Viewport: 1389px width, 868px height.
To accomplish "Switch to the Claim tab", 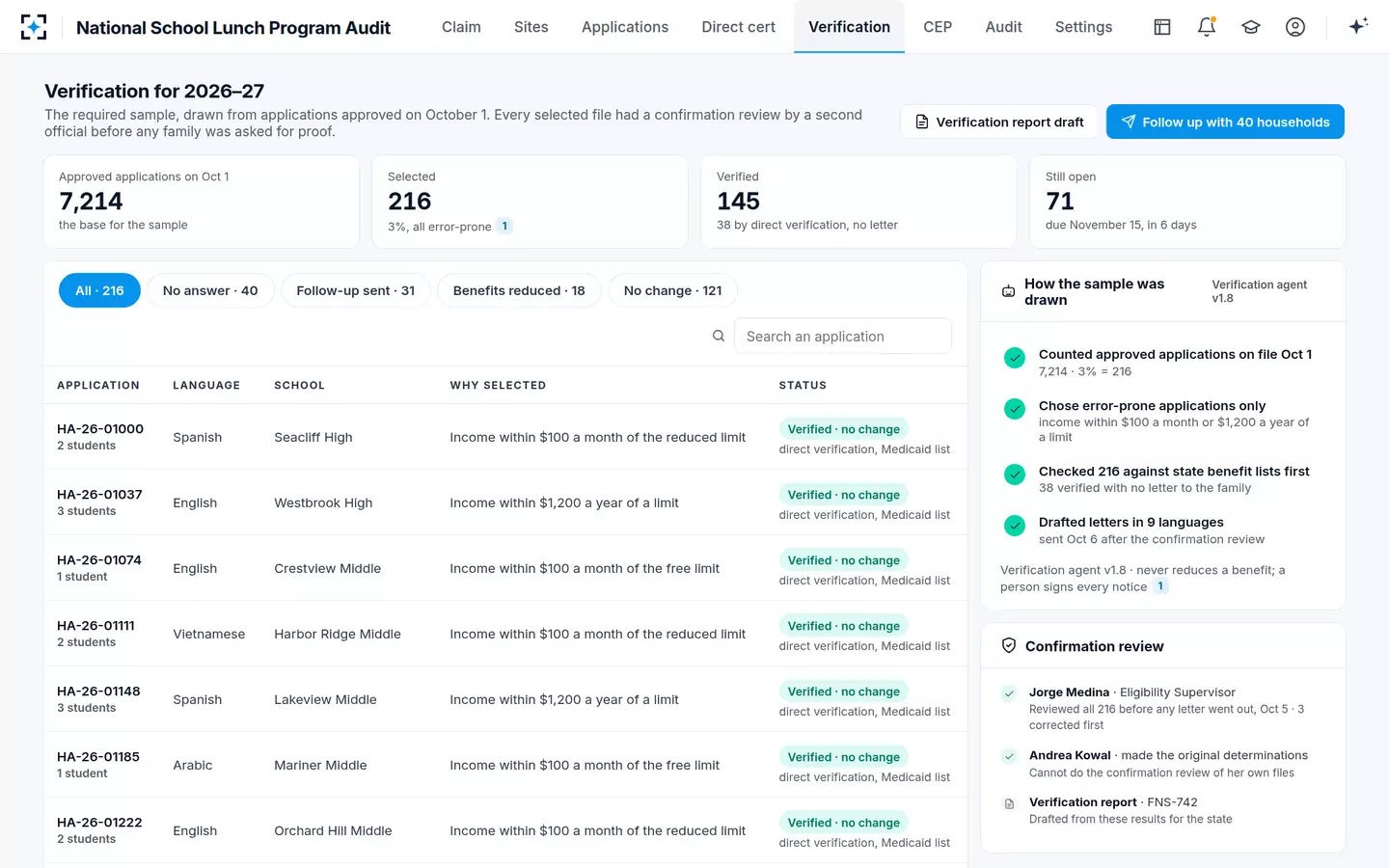I will point(461,27).
